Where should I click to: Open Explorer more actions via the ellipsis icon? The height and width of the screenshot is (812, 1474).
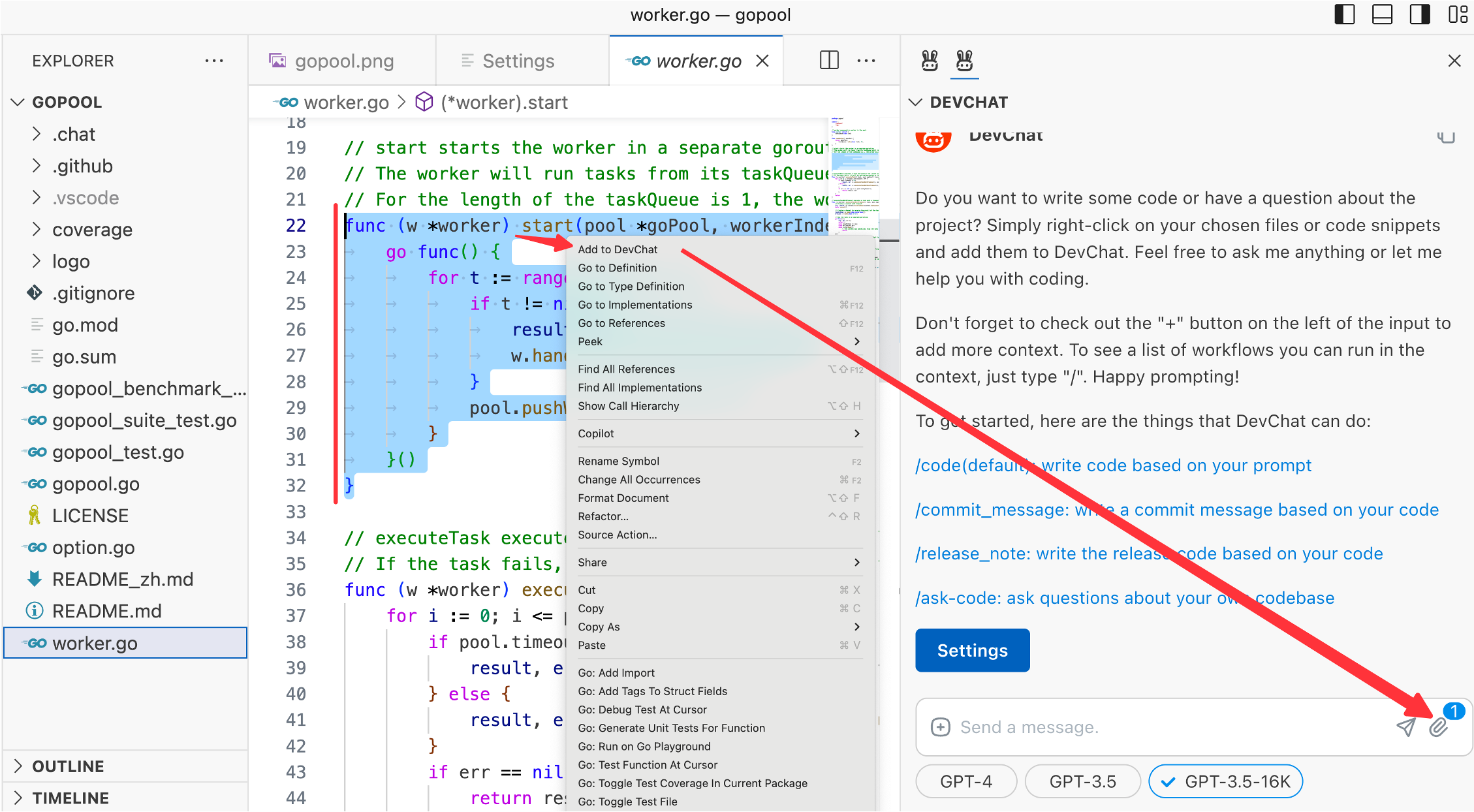(x=215, y=60)
